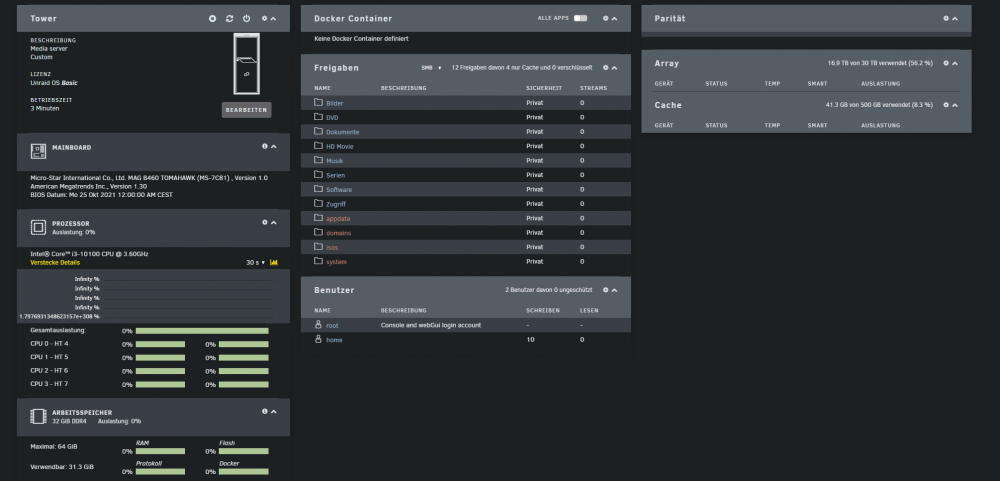Toggle the ALLE APPS switch

pos(580,18)
